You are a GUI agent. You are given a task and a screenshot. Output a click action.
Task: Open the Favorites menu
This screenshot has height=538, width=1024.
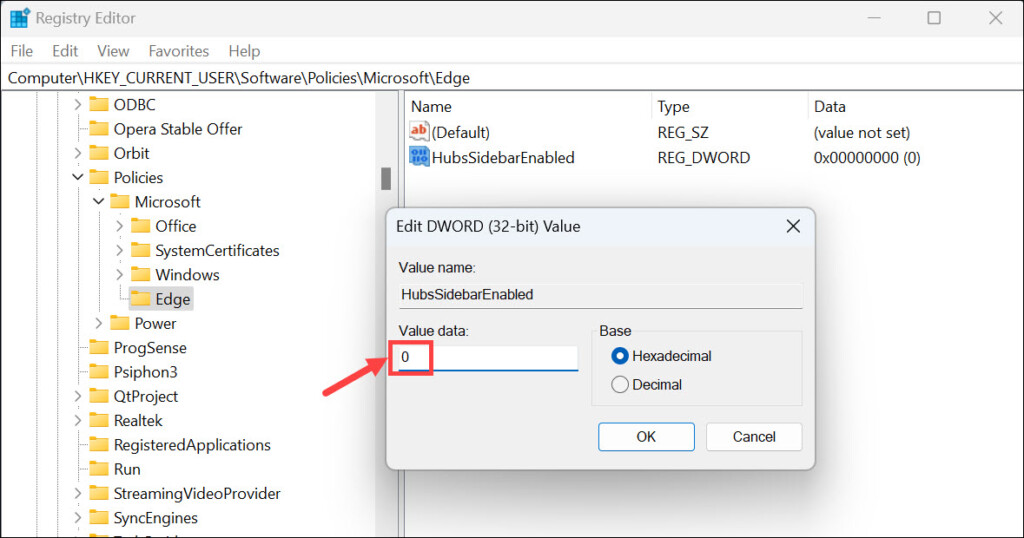(178, 51)
